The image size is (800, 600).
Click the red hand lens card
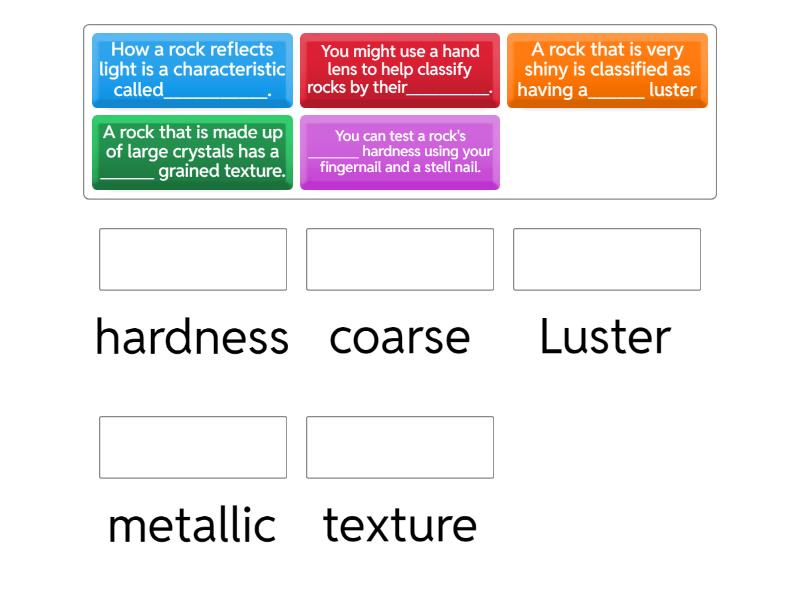pyautogui.click(x=400, y=70)
